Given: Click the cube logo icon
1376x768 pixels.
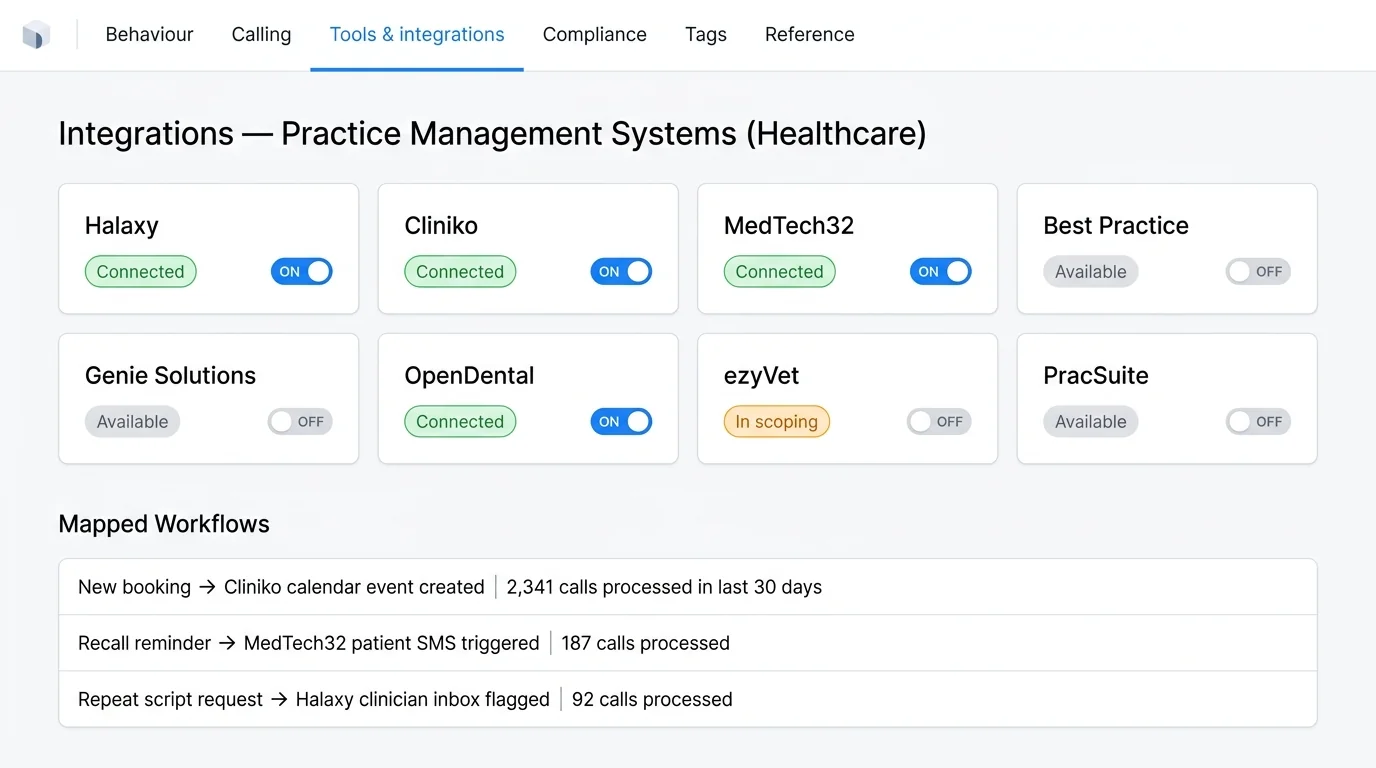Looking at the screenshot, I should pos(36,35).
